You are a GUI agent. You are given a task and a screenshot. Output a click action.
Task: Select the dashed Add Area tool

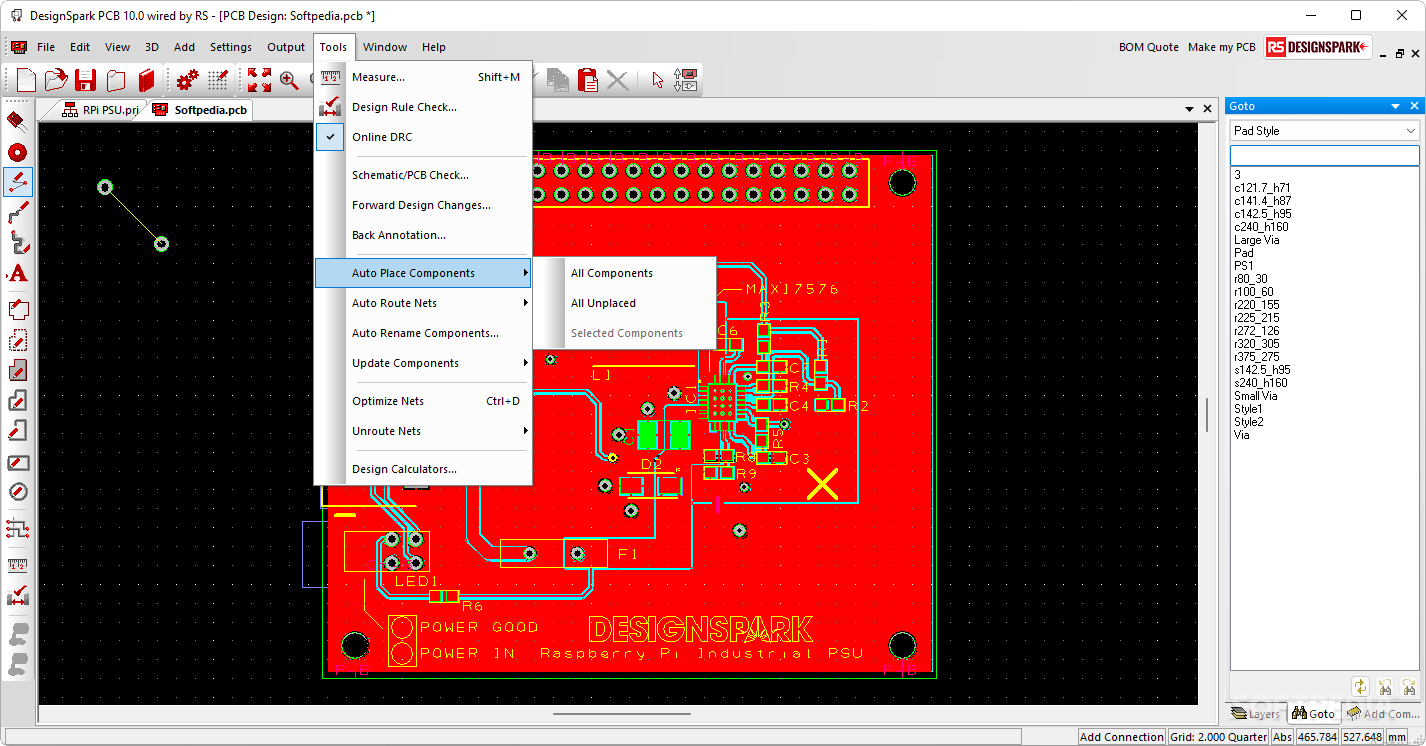coord(17,341)
